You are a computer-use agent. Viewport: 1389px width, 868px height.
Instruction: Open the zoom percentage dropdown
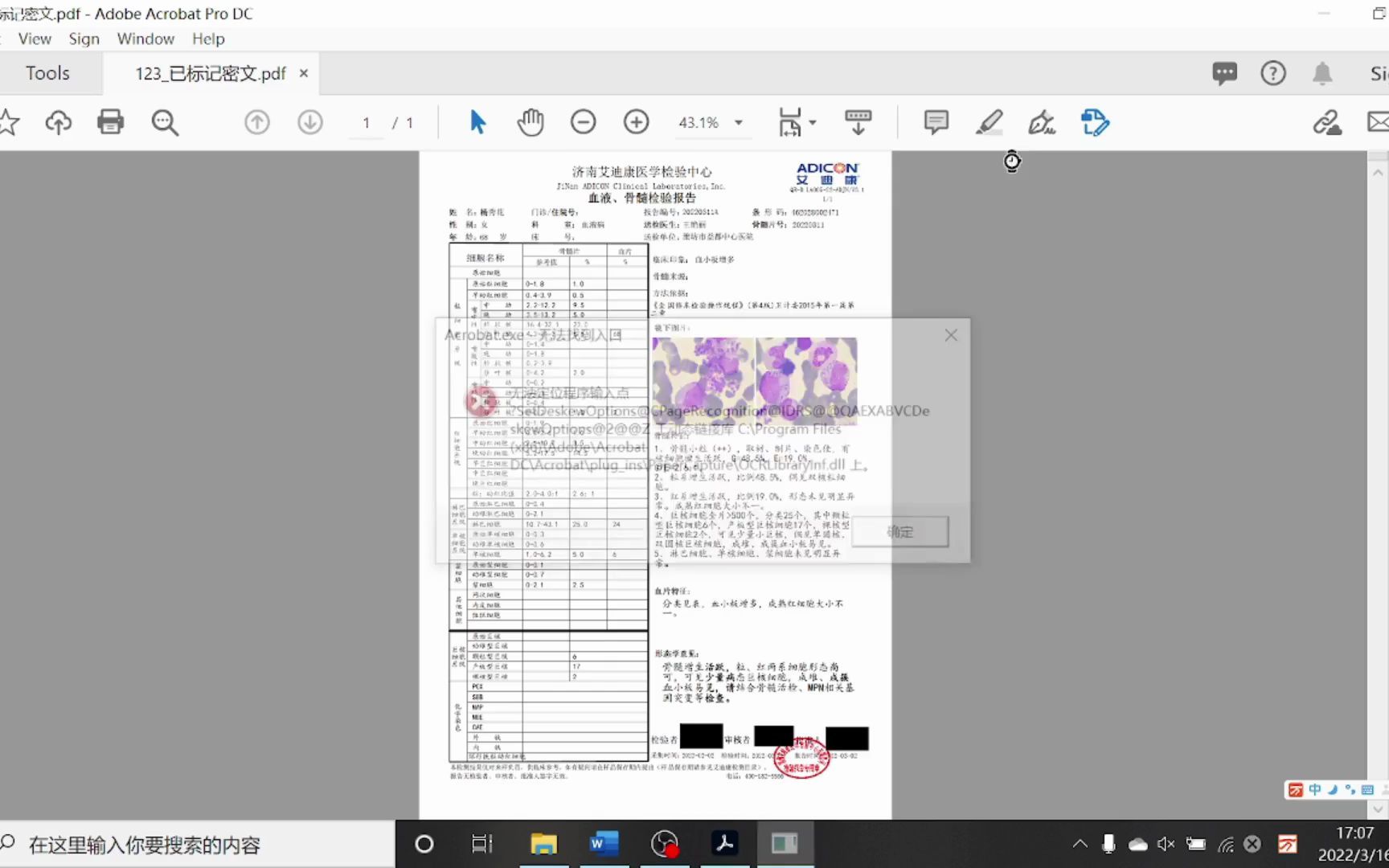coord(738,122)
